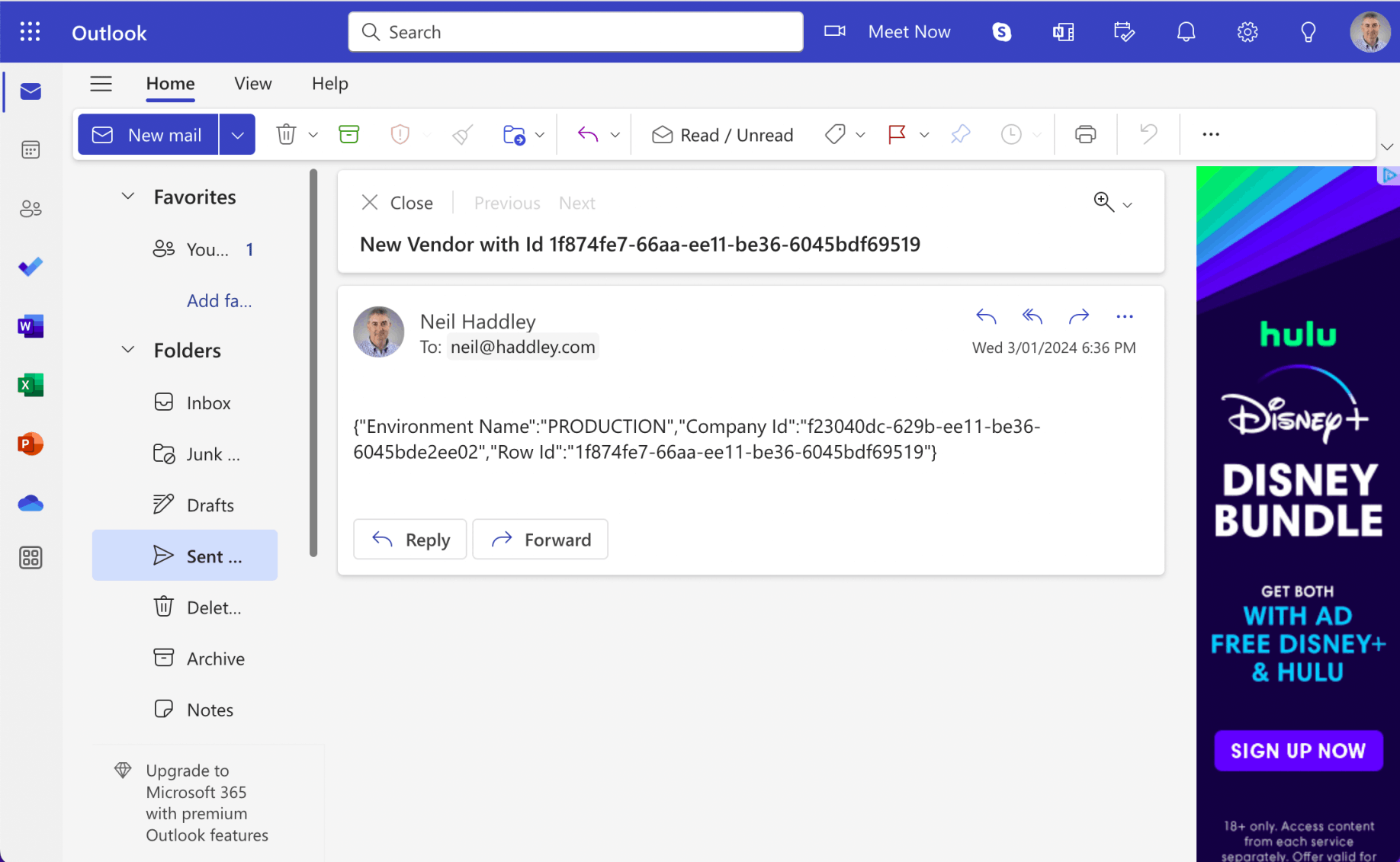Collapse the Folders section
Image resolution: width=1400 pixels, height=862 pixels.
pyautogui.click(x=128, y=350)
